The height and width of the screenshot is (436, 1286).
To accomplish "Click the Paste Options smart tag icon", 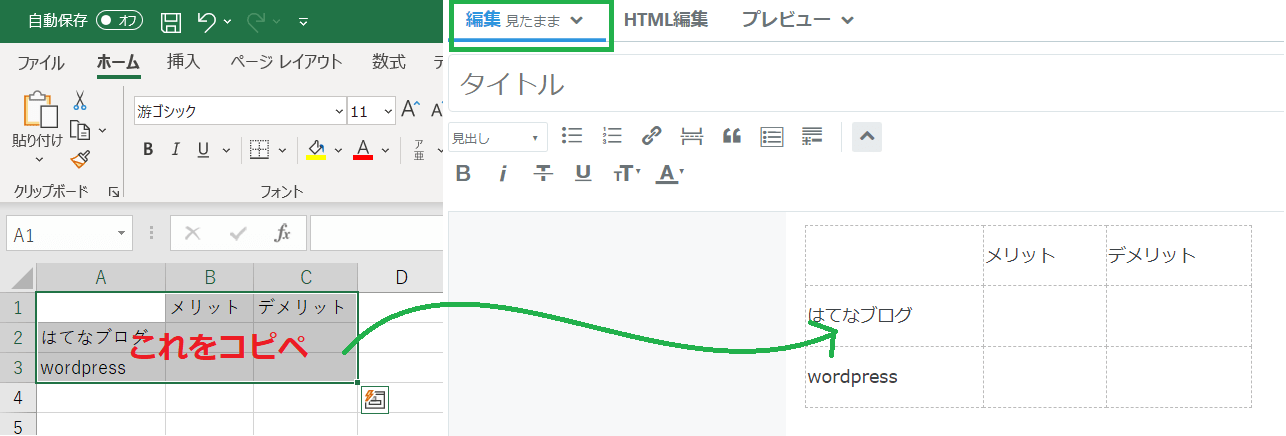I will pyautogui.click(x=375, y=399).
